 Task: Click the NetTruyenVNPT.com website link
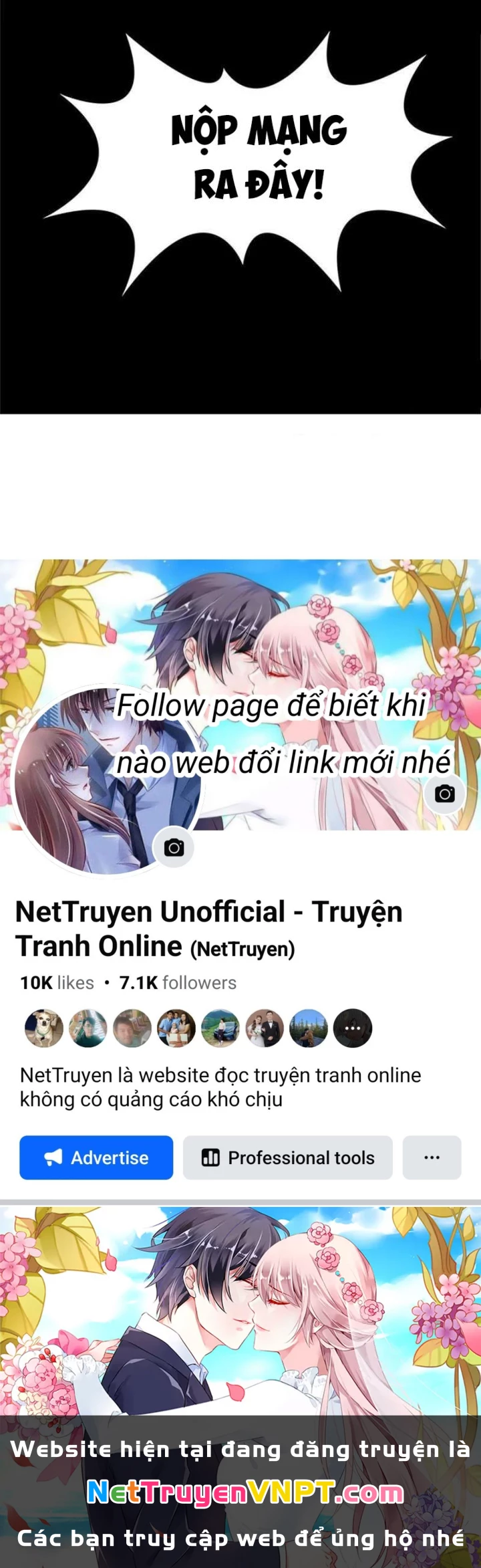245,1492
